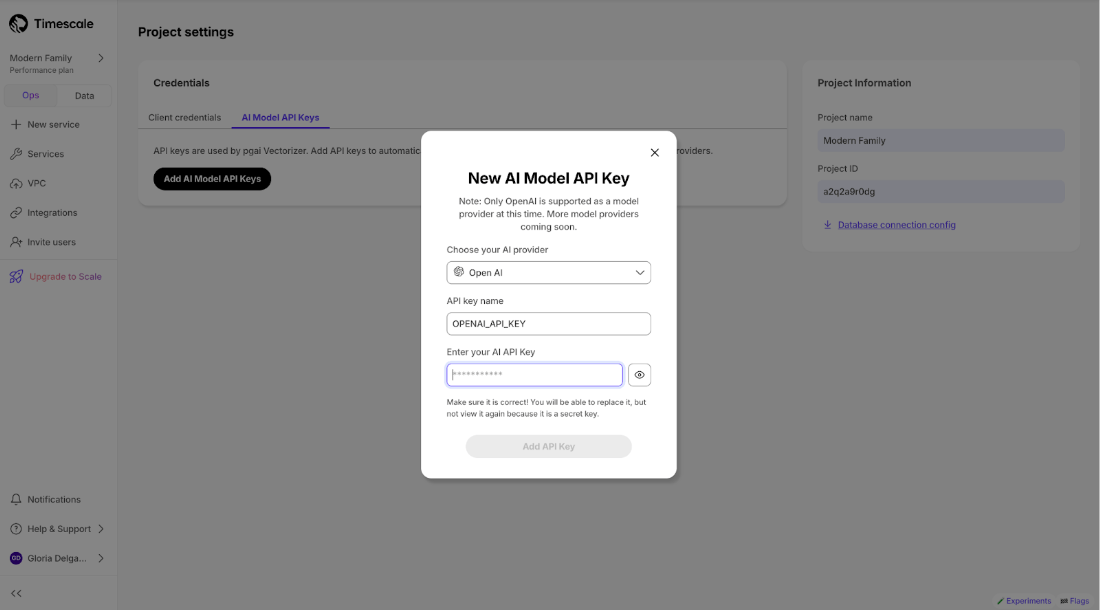The width and height of the screenshot is (1100, 610).
Task: Click the New service plus icon
Action: [x=16, y=125]
